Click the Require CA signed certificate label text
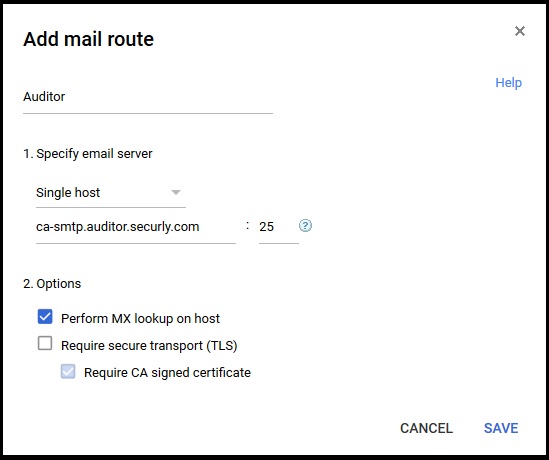 [167, 372]
